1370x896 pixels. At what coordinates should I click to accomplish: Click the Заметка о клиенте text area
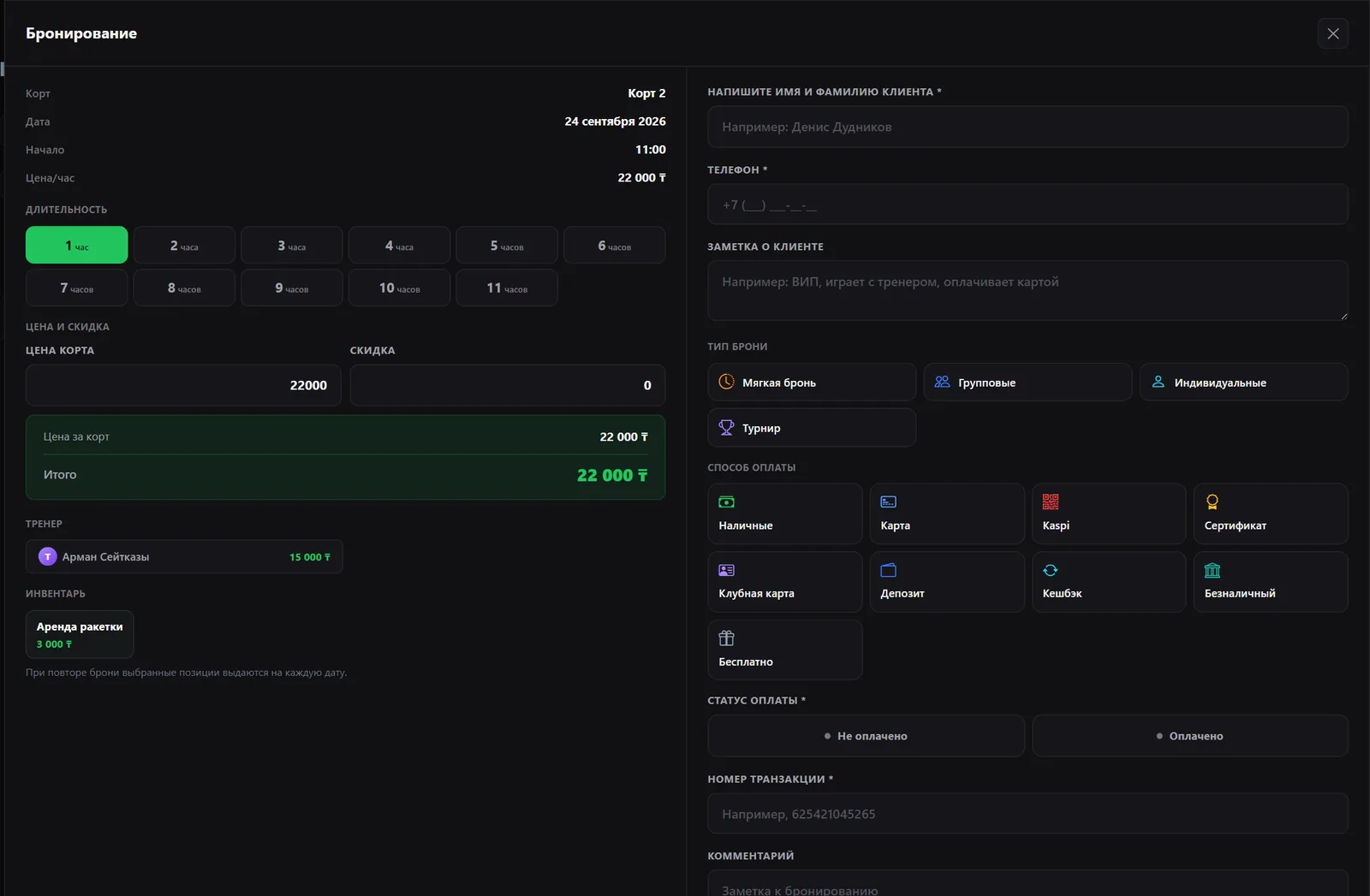point(1027,291)
